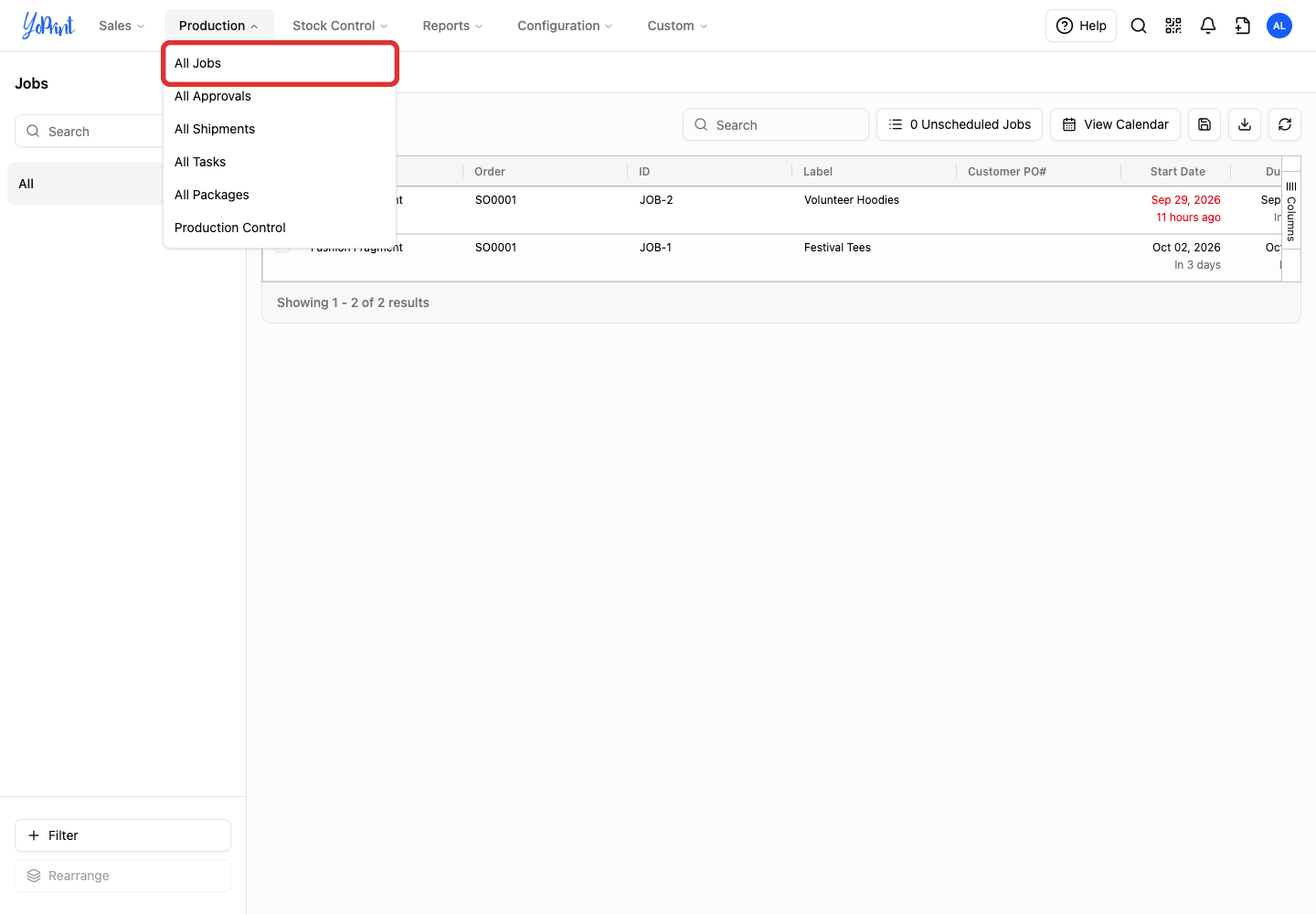Viewport: 1316px width, 914px height.
Task: Click the Start Date column header
Action: [x=1176, y=171]
